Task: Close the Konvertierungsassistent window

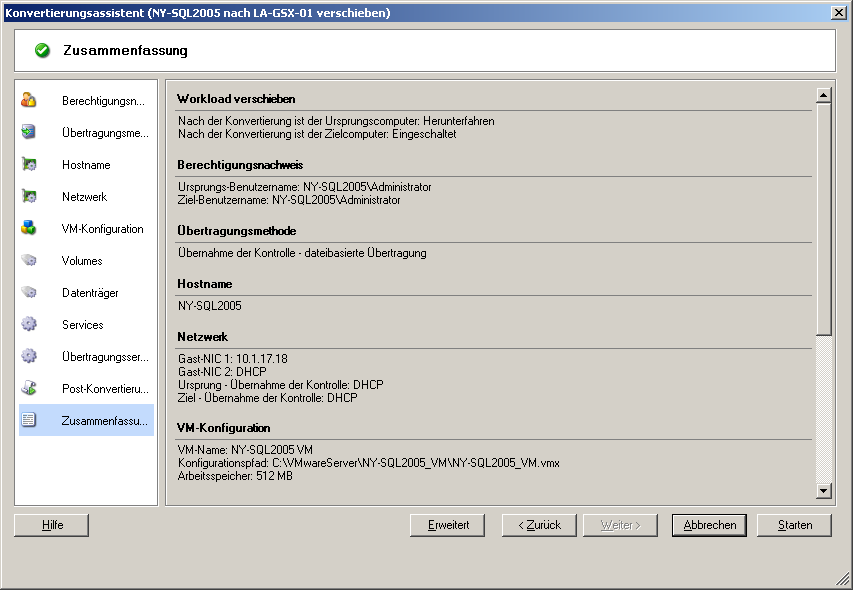Action: [x=839, y=13]
